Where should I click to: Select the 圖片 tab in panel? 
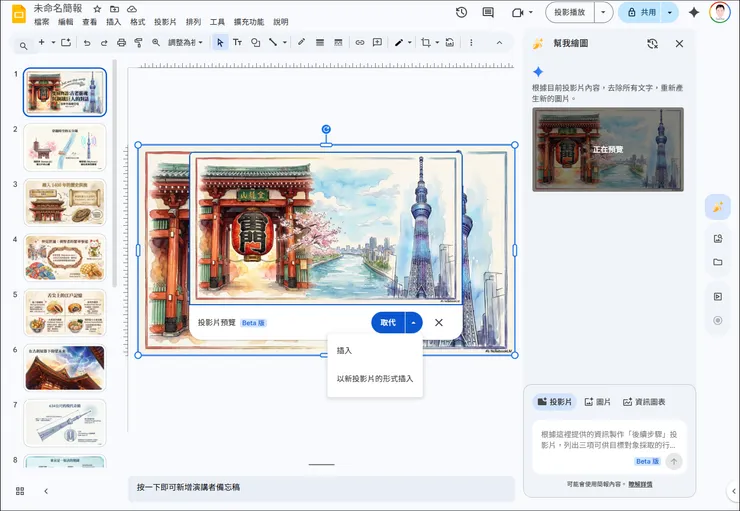coord(597,402)
